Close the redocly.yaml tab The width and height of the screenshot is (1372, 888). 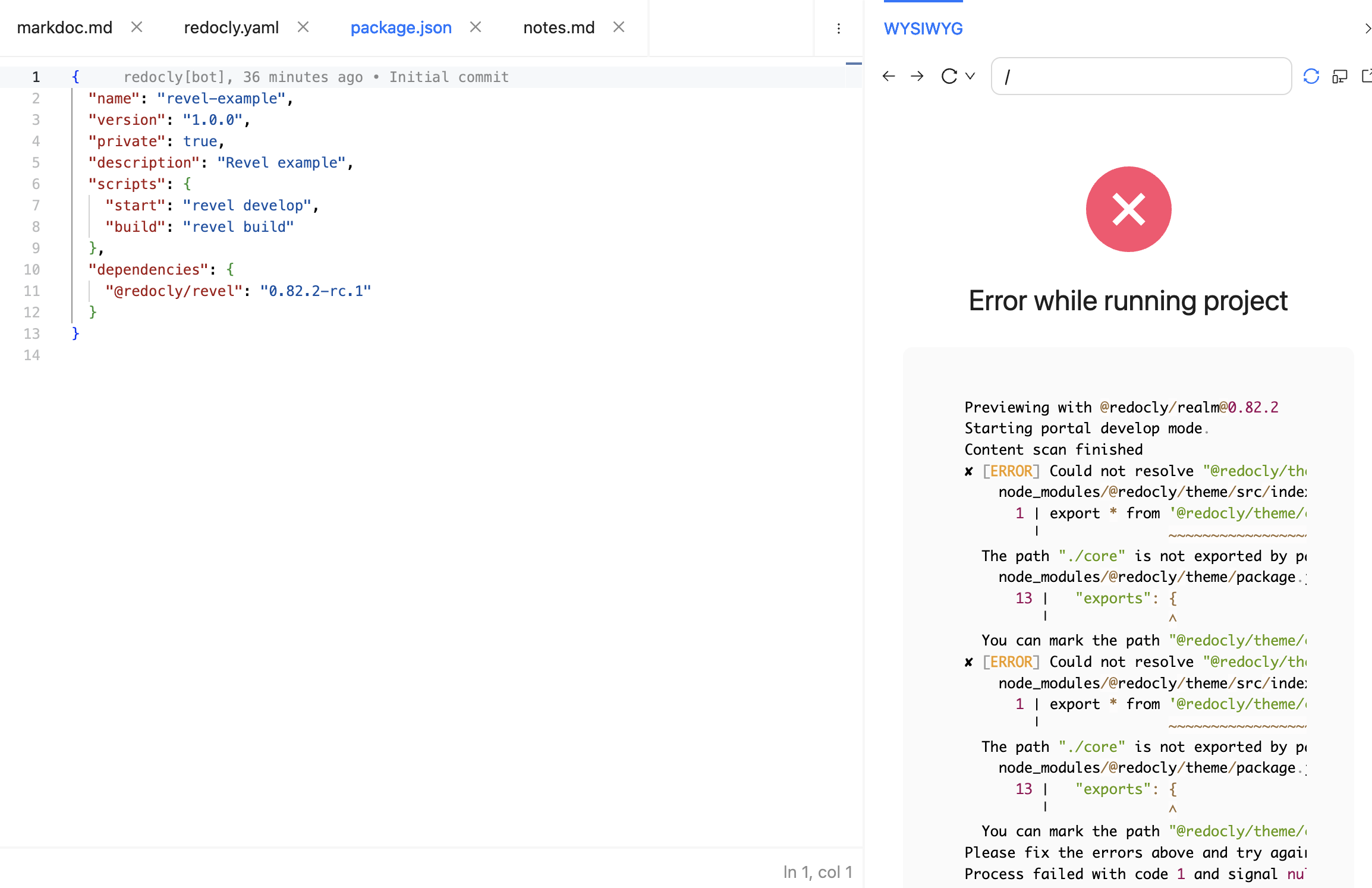[303, 27]
